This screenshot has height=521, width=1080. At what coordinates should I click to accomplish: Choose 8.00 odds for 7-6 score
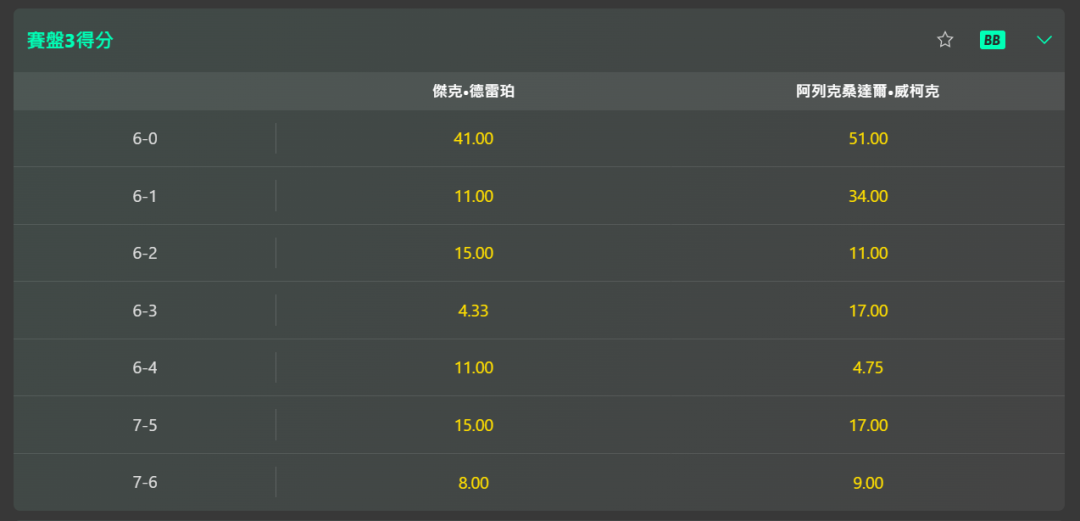click(x=473, y=482)
